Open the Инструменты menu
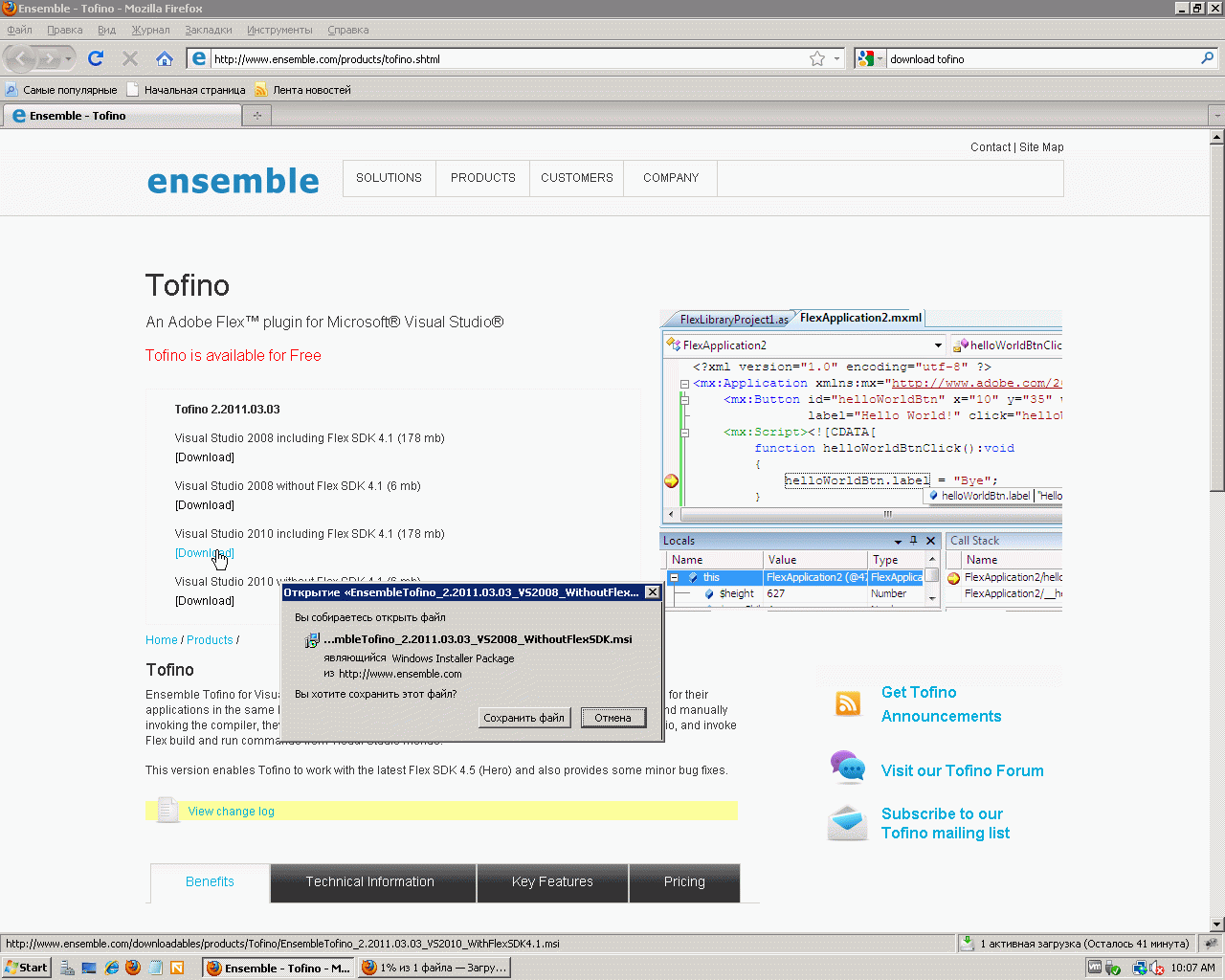The image size is (1225, 980). point(279,30)
